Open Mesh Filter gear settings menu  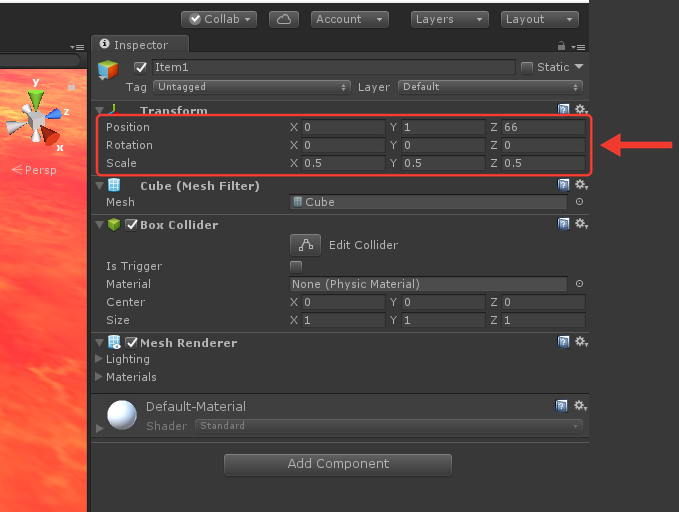pos(581,185)
